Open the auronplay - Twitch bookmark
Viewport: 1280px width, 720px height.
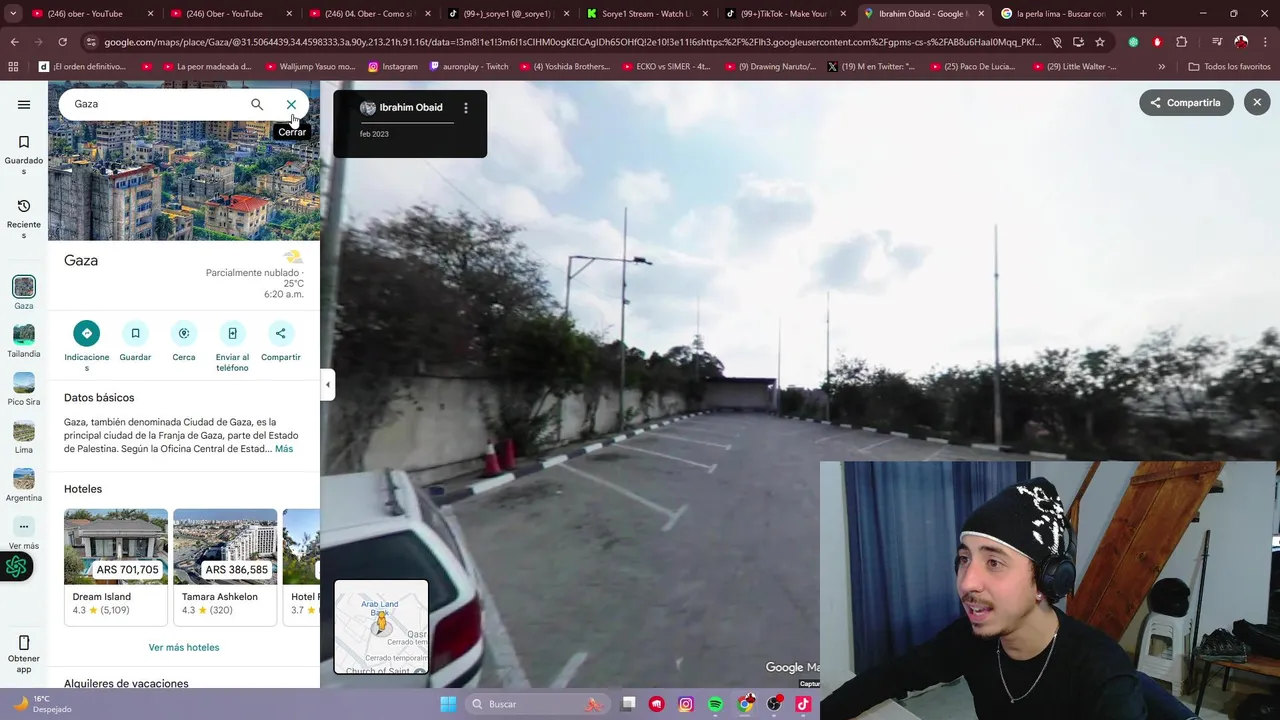[x=469, y=66]
